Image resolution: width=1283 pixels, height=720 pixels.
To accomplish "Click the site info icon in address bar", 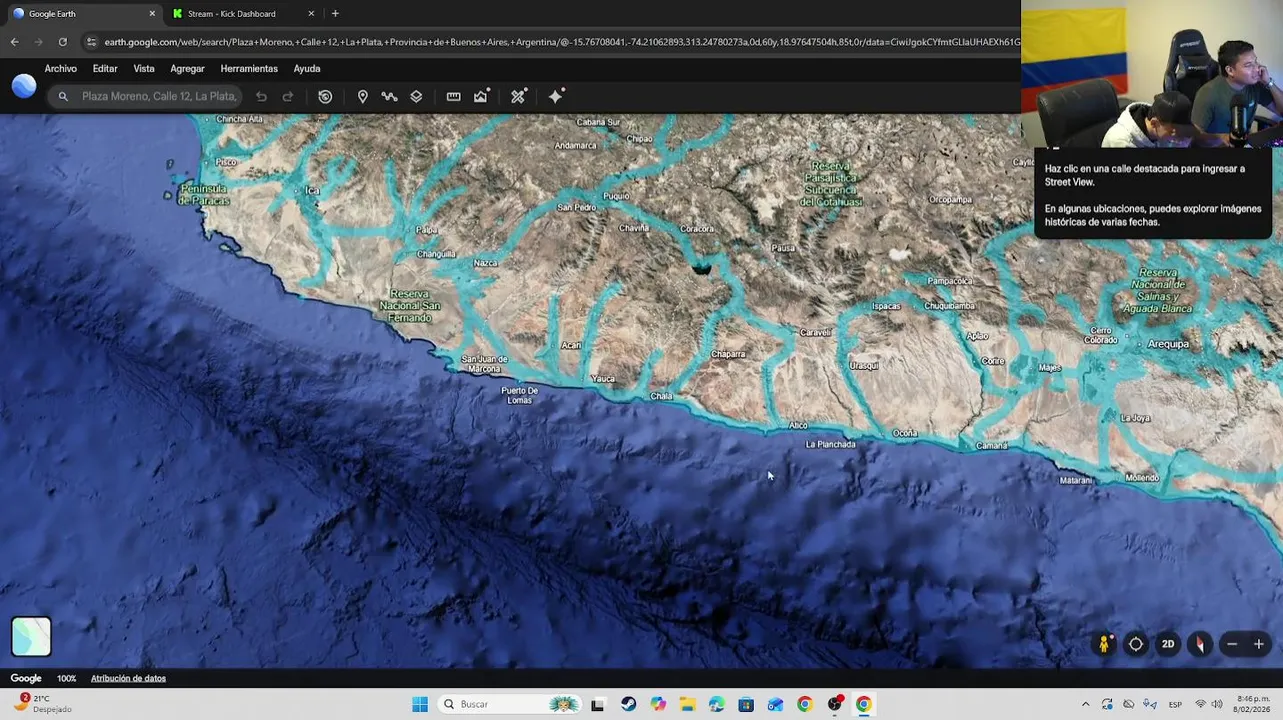I will tap(91, 42).
